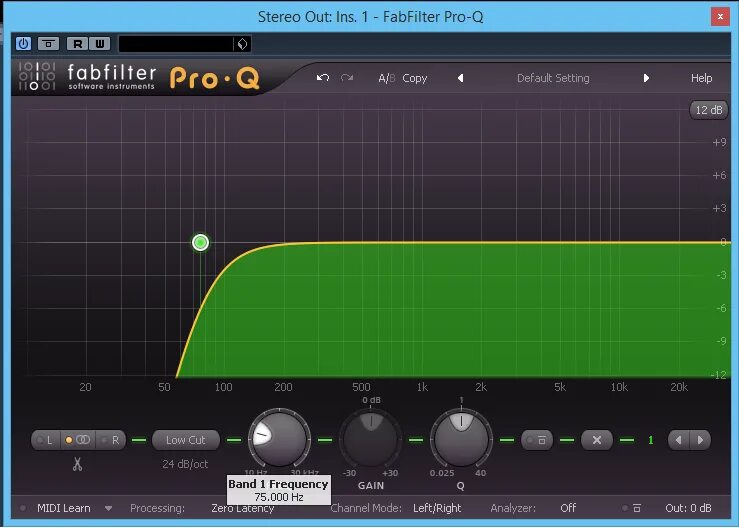
Task: Set band to Left channel (L)
Action: click(46, 440)
